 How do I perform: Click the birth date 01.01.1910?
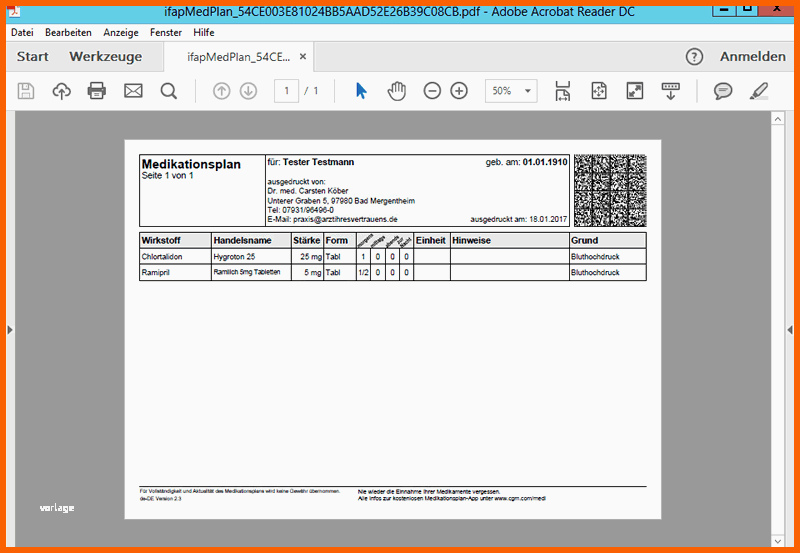click(545, 162)
